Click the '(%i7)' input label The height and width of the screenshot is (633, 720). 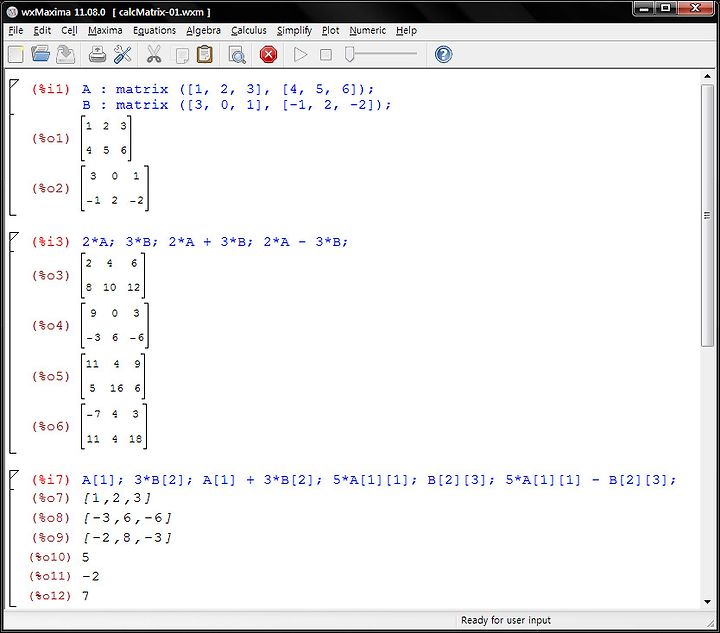(x=51, y=480)
